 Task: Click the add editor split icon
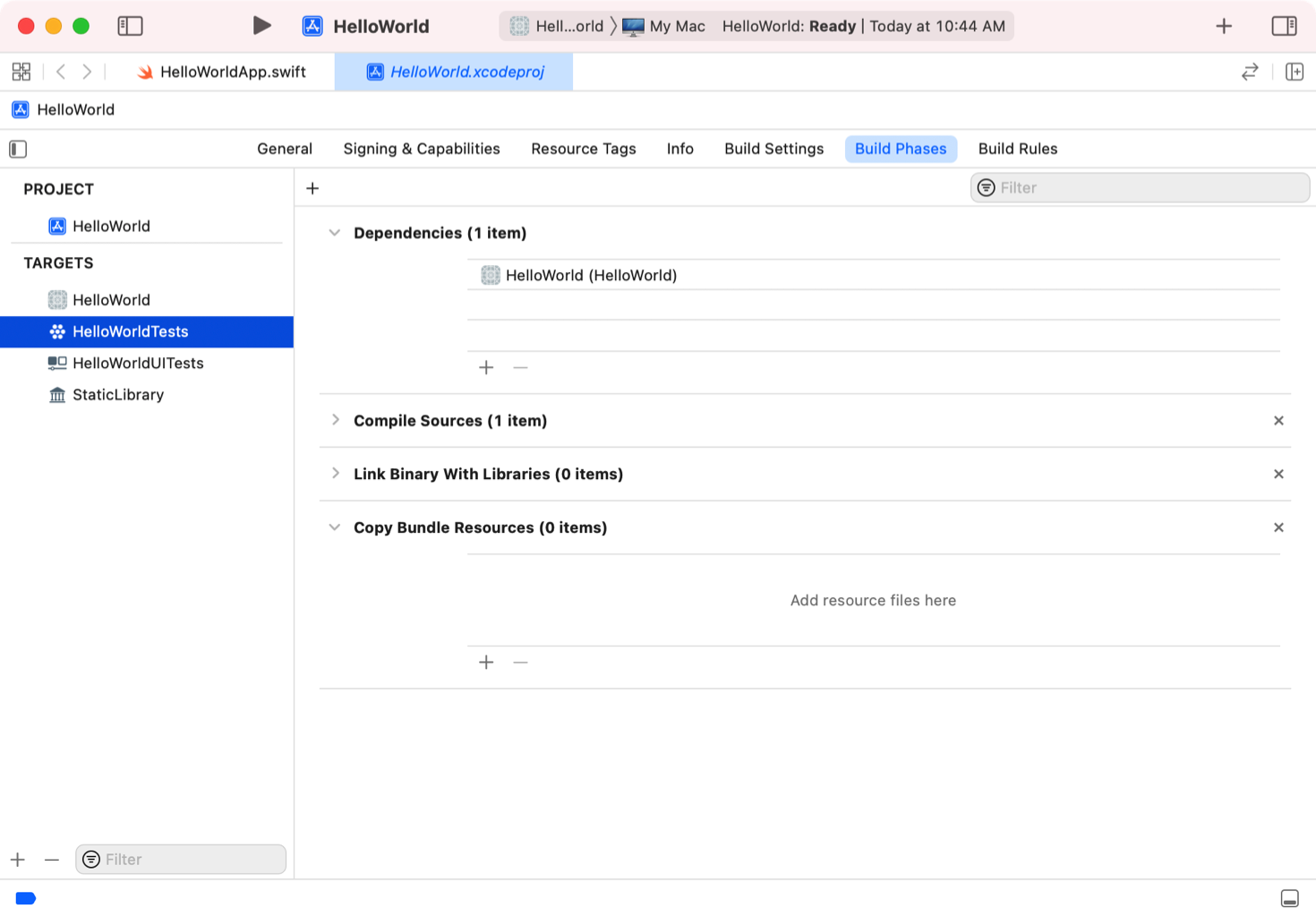point(1295,72)
